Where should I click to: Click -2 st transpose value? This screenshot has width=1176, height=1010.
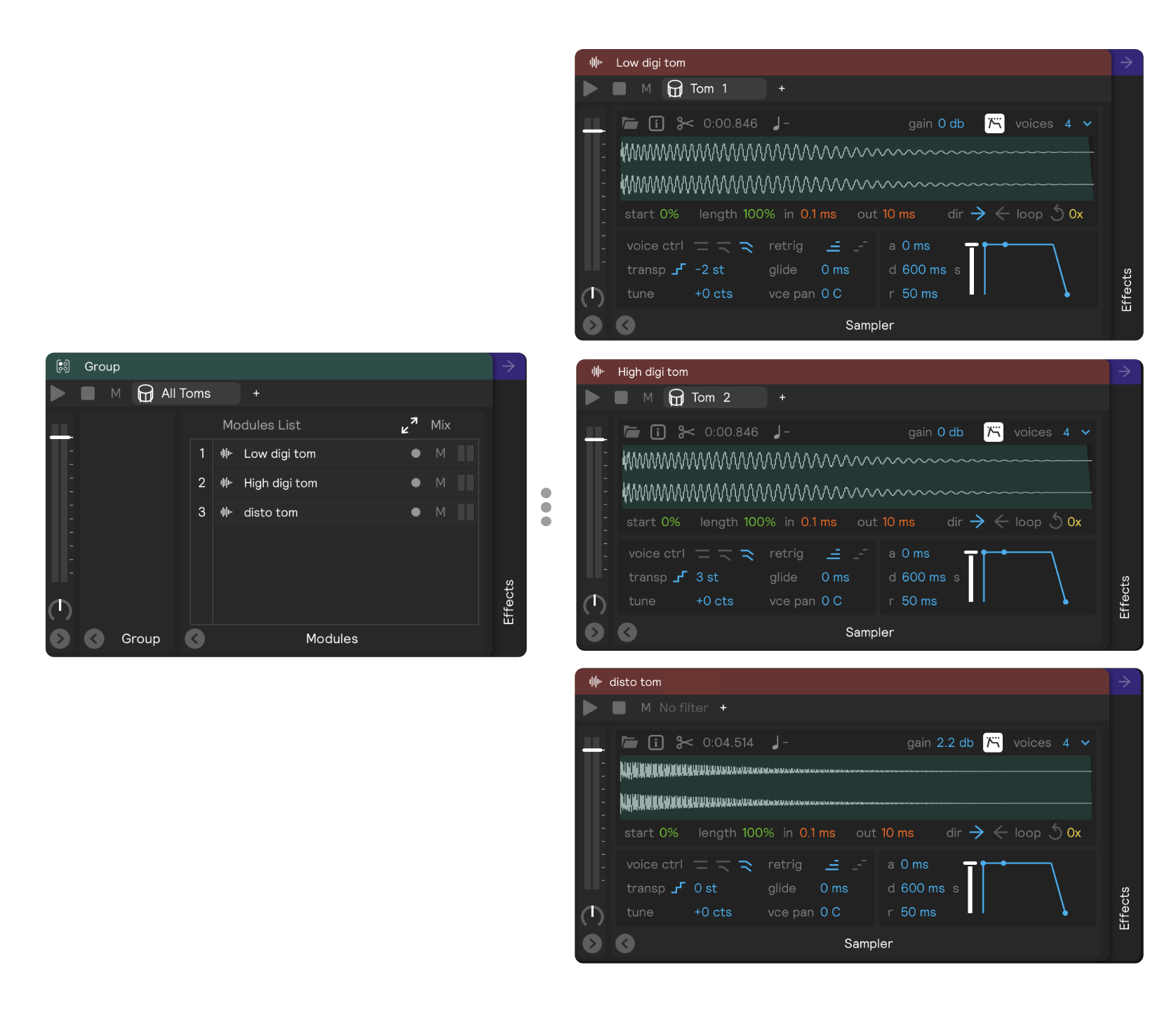709,269
